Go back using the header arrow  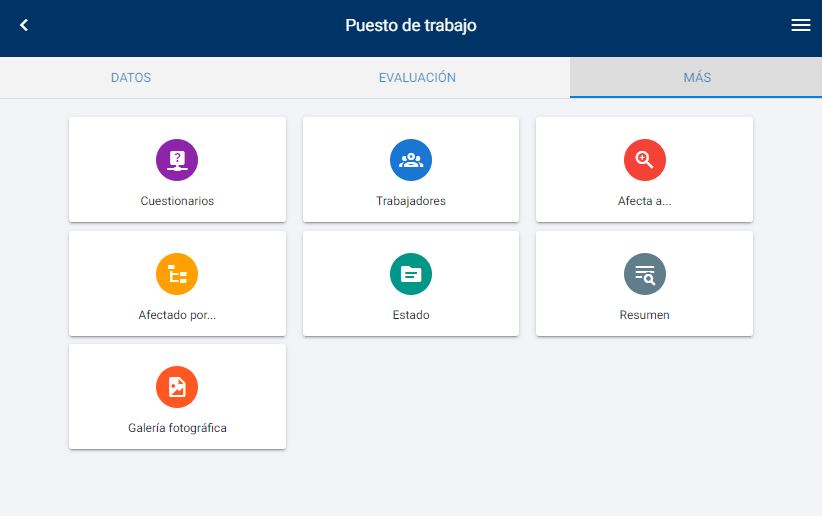tap(24, 26)
